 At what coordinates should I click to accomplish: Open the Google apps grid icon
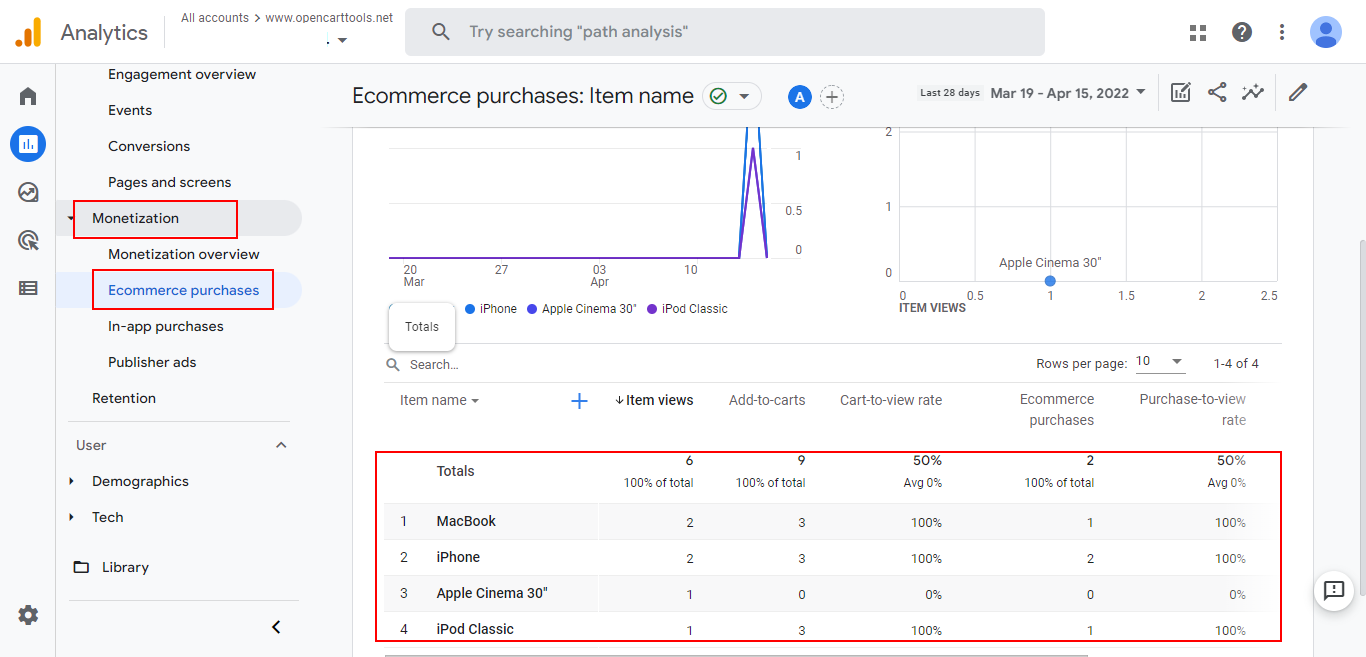pos(1198,32)
